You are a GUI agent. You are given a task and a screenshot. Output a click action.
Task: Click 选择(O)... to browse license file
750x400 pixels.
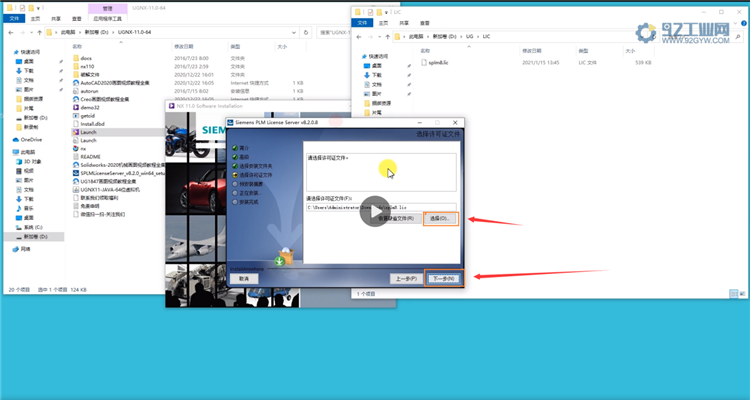coord(440,219)
